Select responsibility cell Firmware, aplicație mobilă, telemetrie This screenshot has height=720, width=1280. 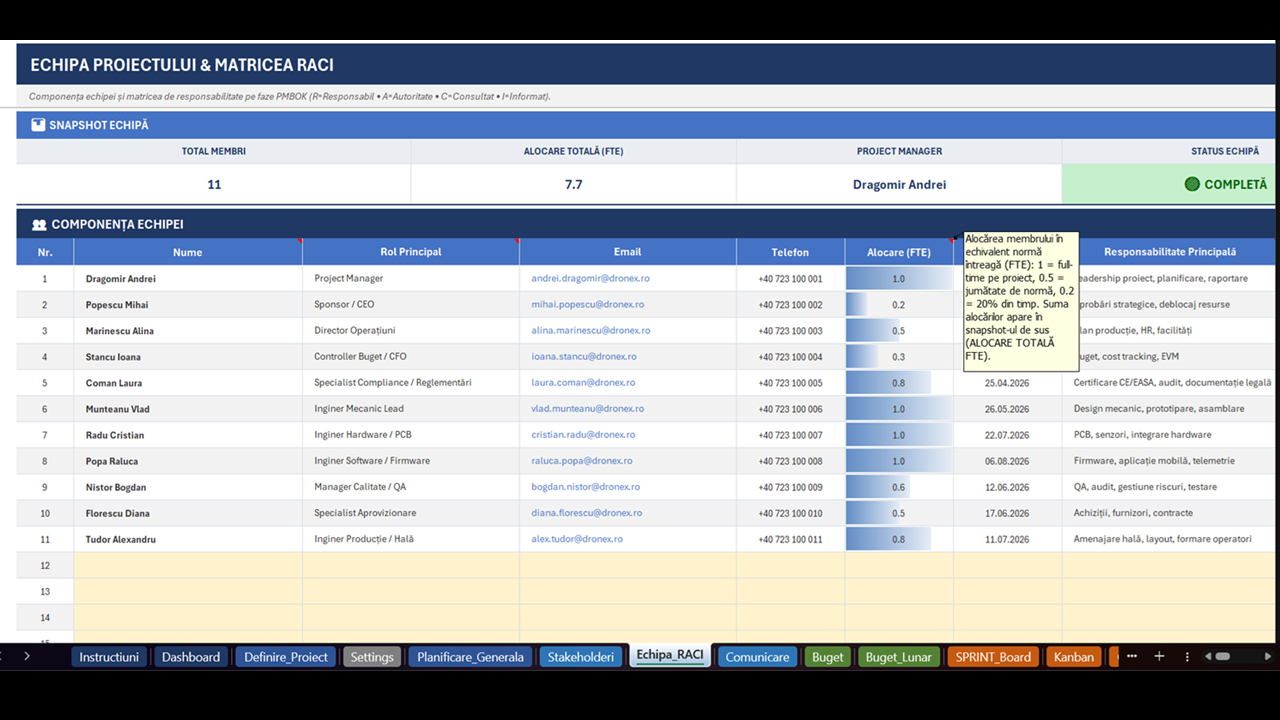[1169, 461]
